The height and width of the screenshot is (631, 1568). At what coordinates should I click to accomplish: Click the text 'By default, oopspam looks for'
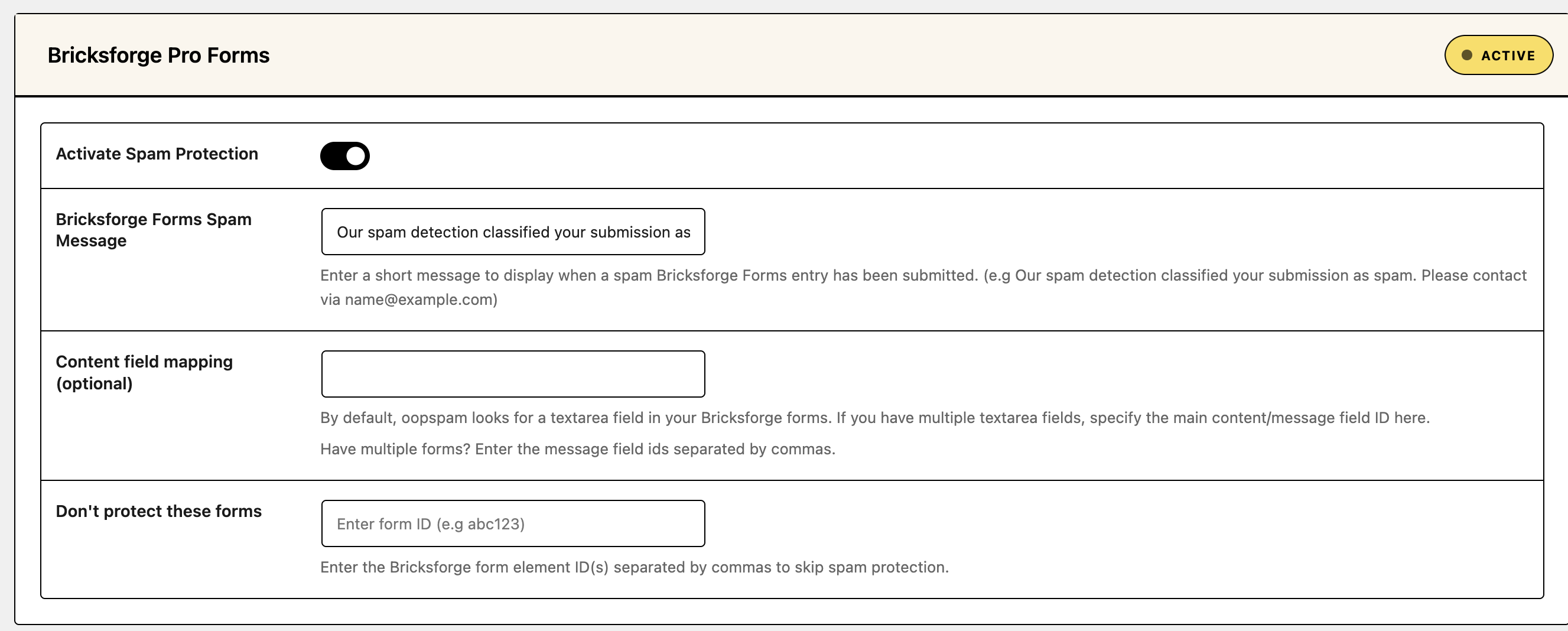pos(875,418)
